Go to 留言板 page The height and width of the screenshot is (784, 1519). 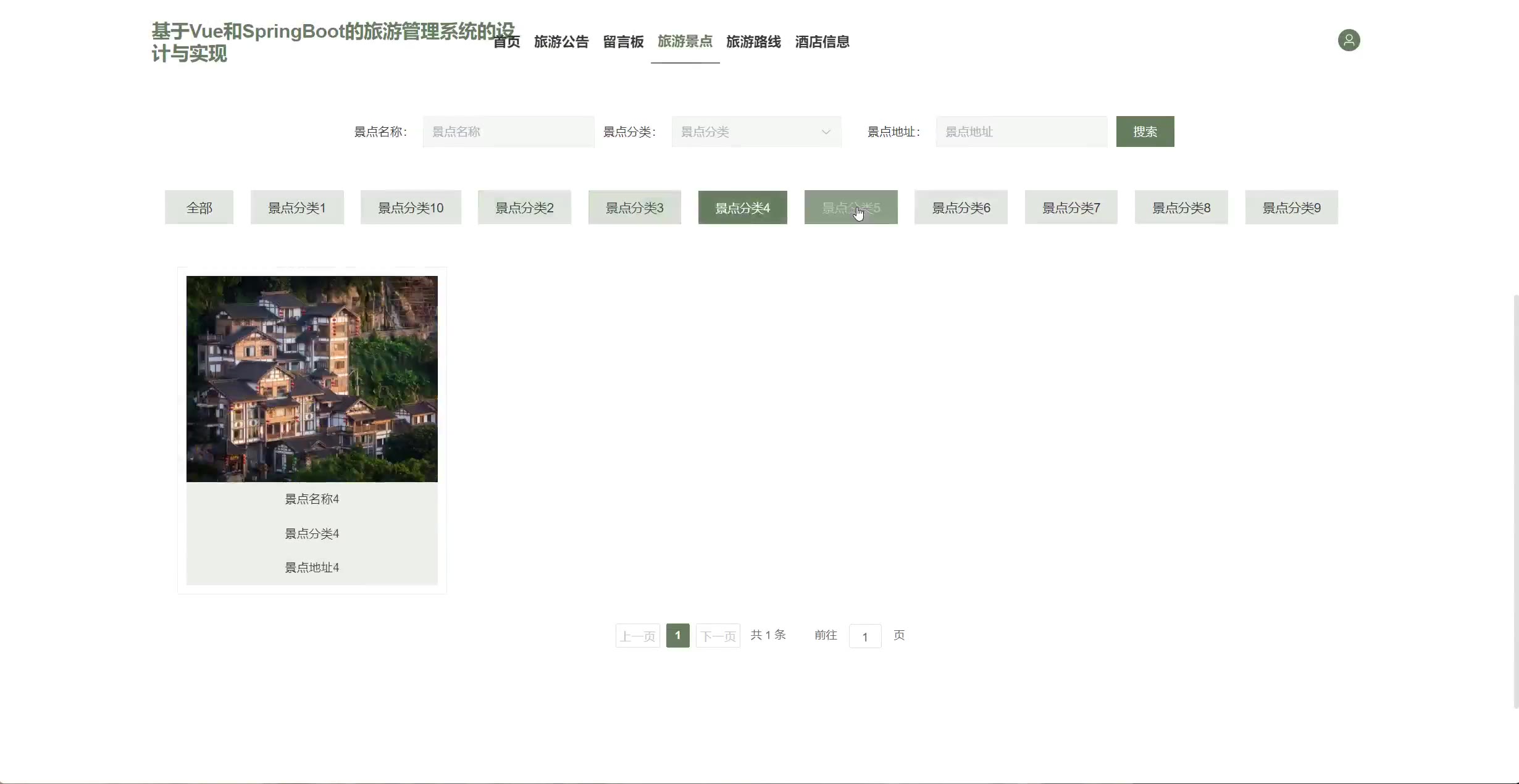point(623,42)
